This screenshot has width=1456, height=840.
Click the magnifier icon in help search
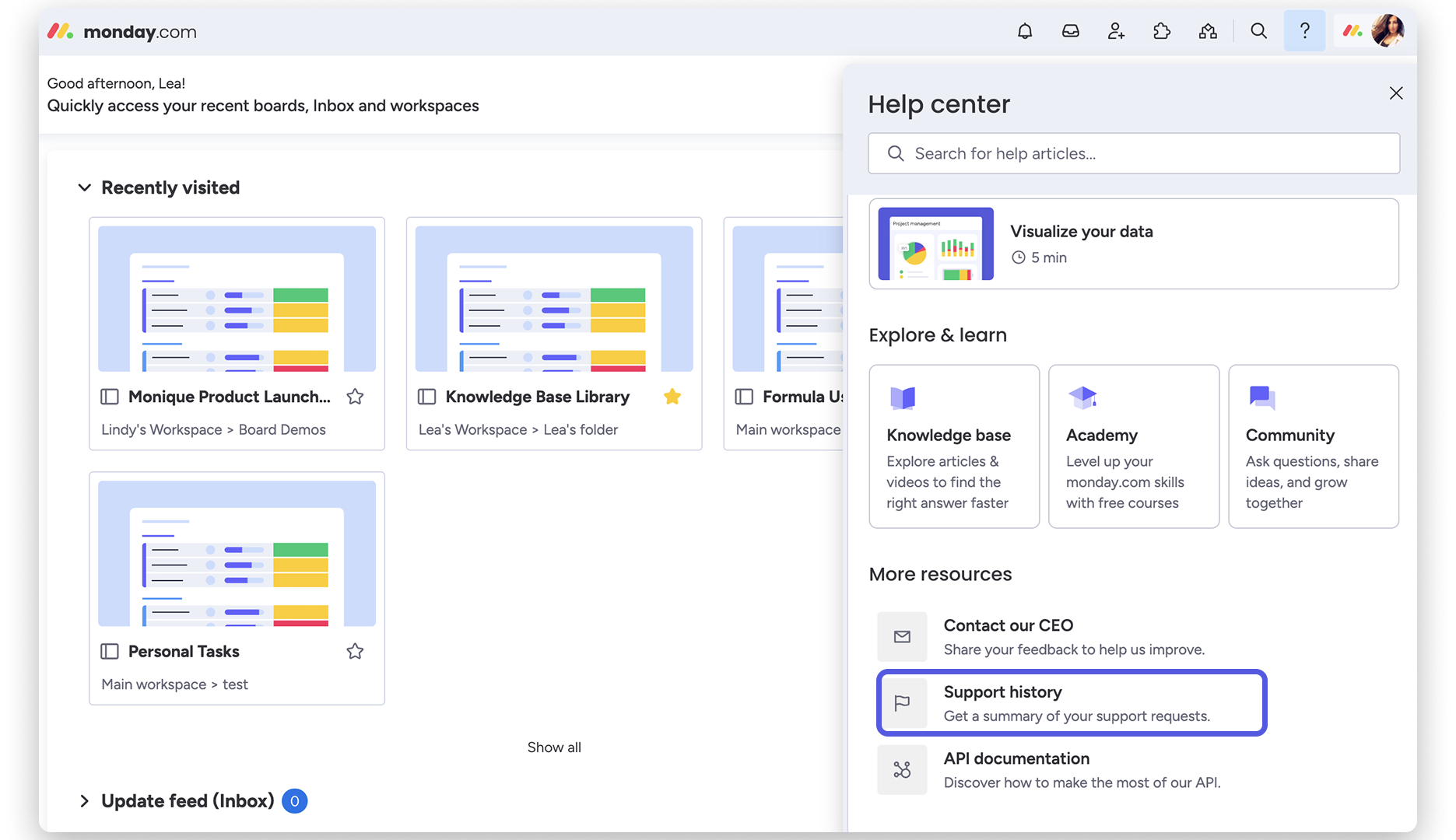(x=896, y=153)
